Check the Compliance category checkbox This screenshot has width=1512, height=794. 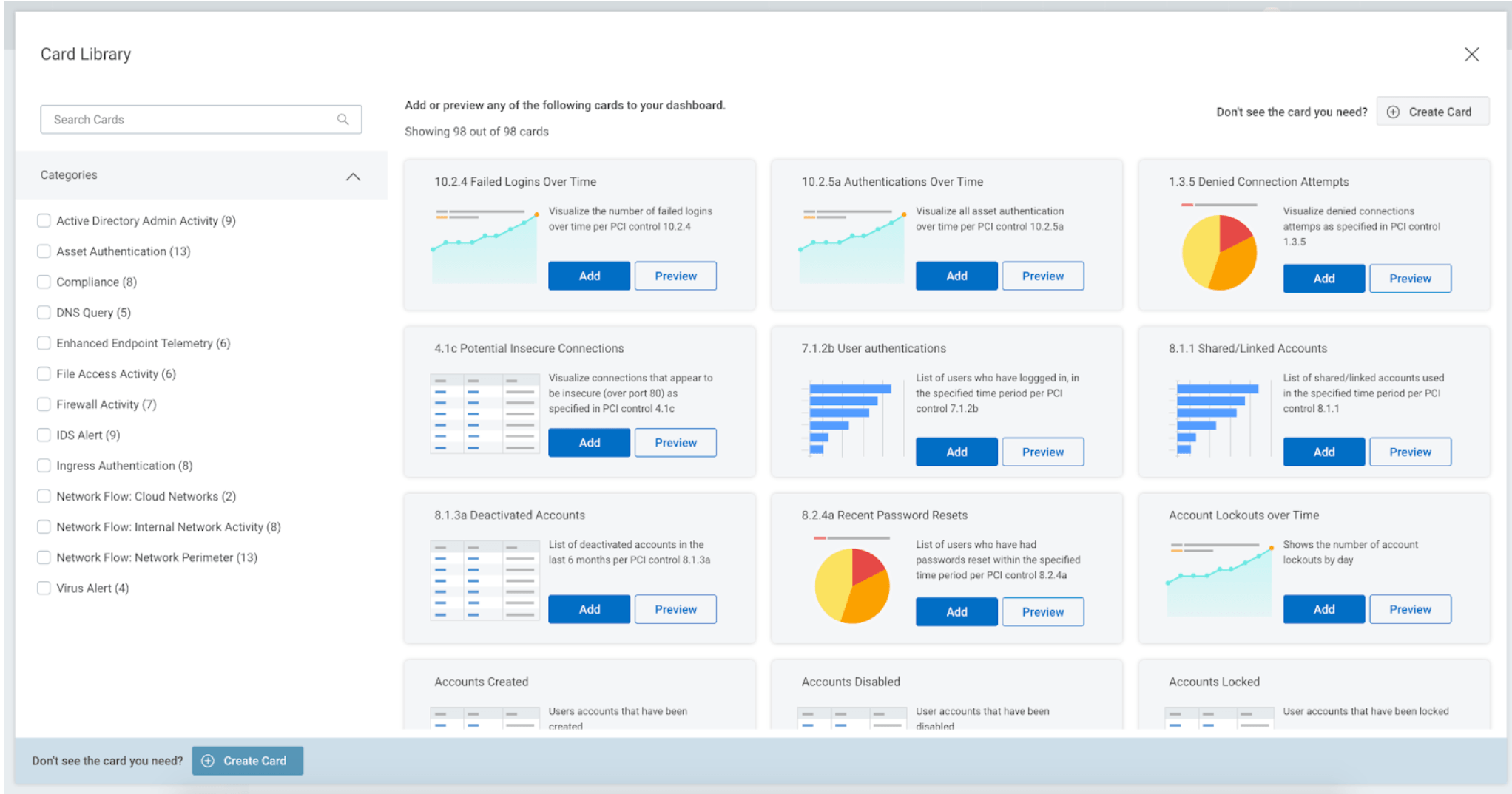click(x=44, y=282)
